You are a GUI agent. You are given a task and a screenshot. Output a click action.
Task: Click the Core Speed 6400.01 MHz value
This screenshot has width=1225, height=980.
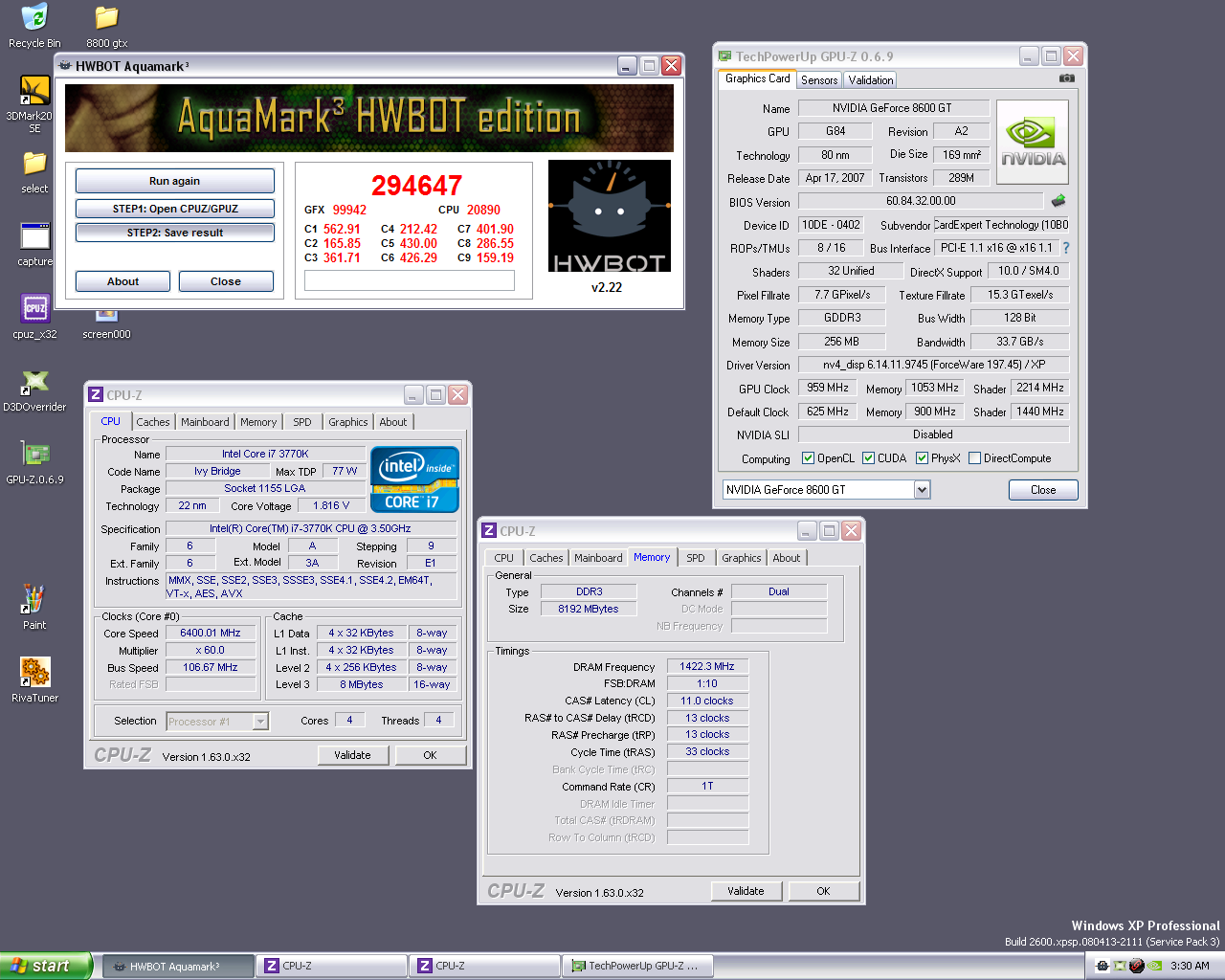click(211, 633)
